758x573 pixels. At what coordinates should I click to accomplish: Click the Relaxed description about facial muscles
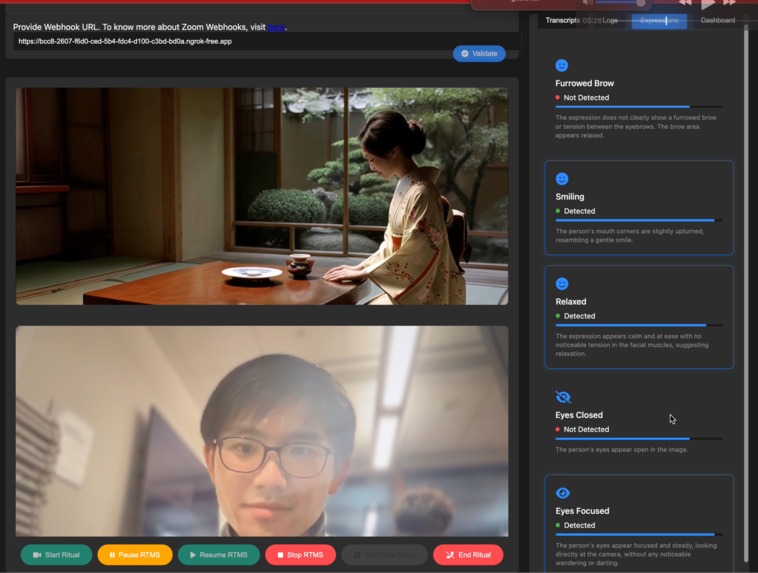click(632, 345)
